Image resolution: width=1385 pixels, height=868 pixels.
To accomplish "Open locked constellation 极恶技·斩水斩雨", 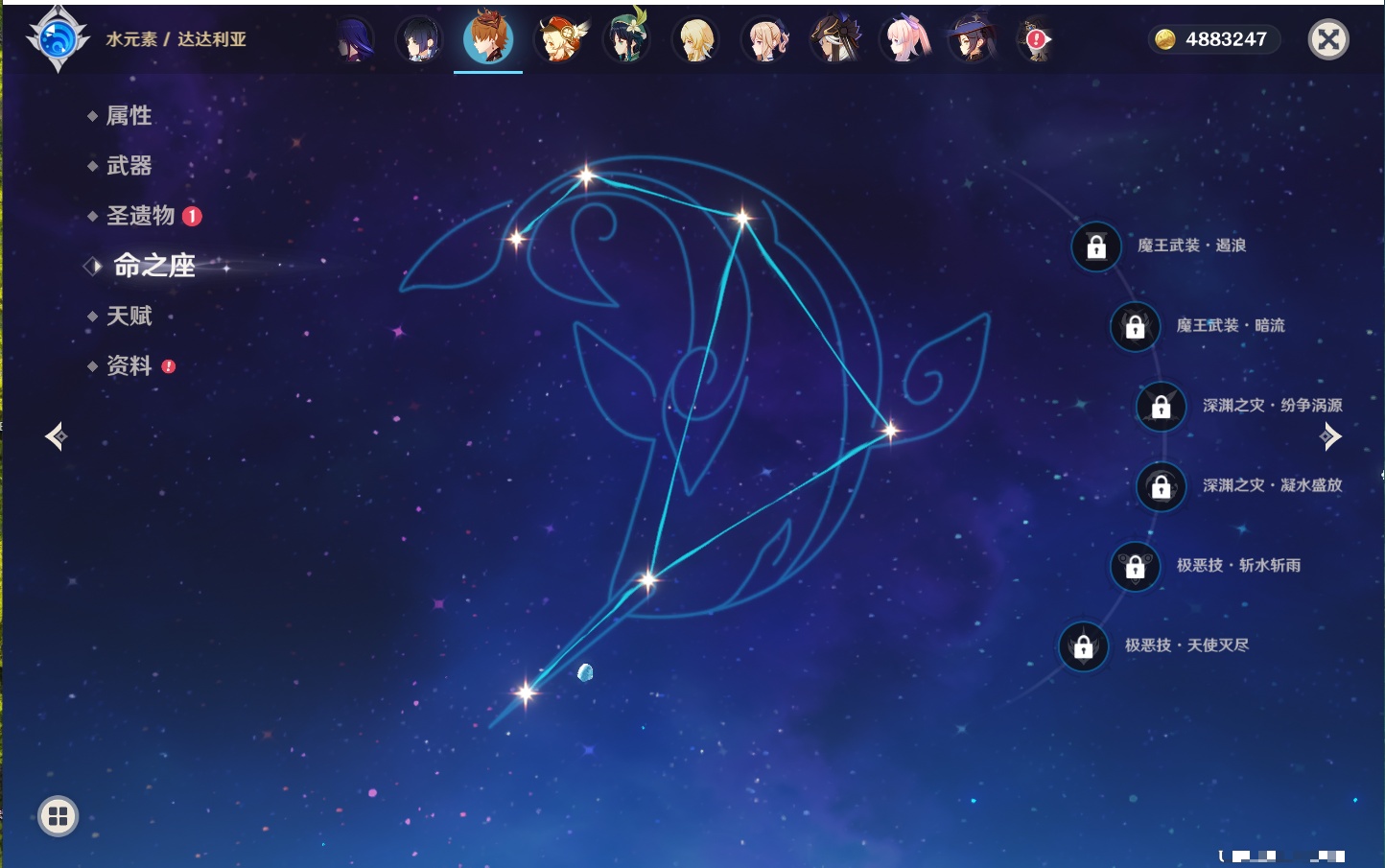I will (1135, 566).
